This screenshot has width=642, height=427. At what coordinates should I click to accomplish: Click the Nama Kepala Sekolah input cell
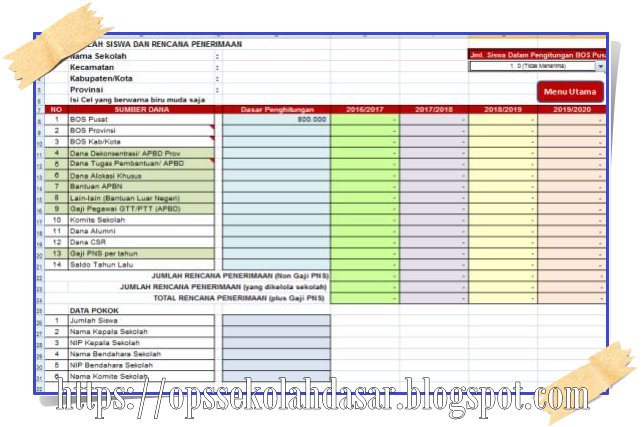tap(276, 332)
